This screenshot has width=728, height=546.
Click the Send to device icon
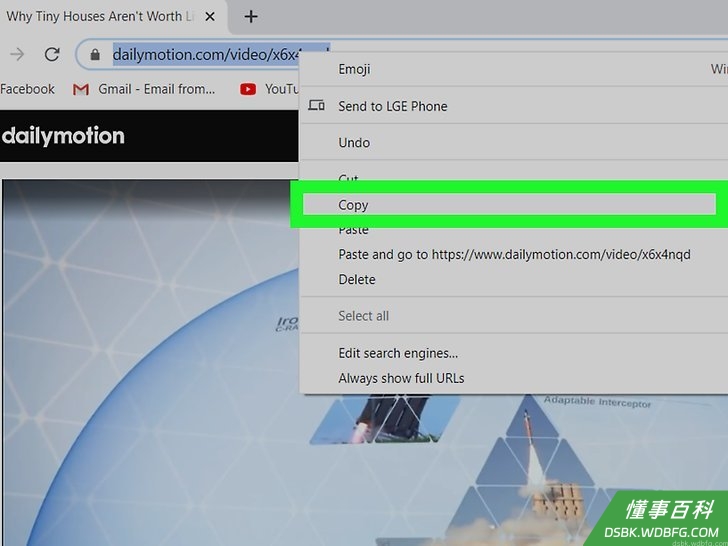[316, 106]
